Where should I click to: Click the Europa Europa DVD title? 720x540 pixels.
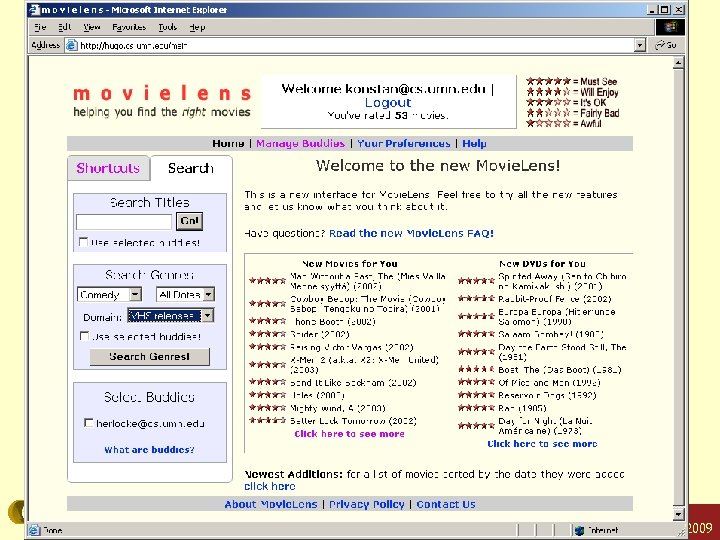click(x=557, y=316)
